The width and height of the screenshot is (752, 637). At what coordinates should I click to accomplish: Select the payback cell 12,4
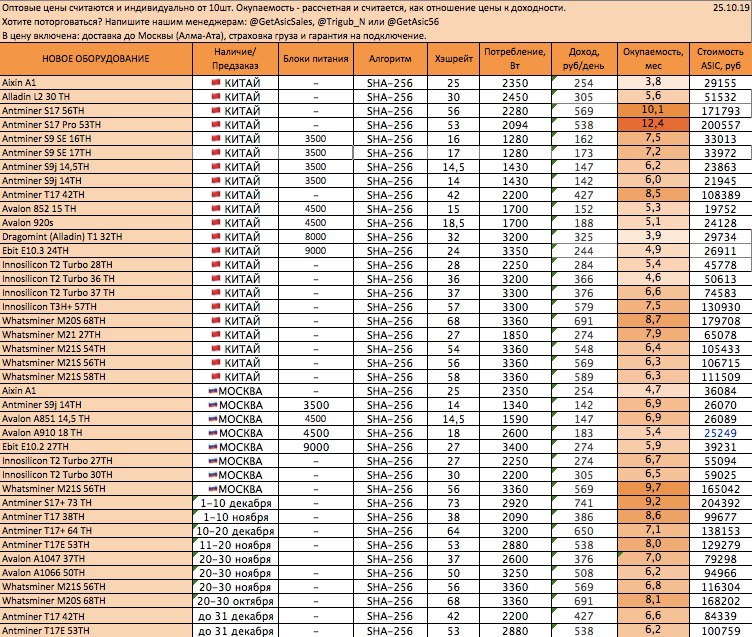click(653, 124)
